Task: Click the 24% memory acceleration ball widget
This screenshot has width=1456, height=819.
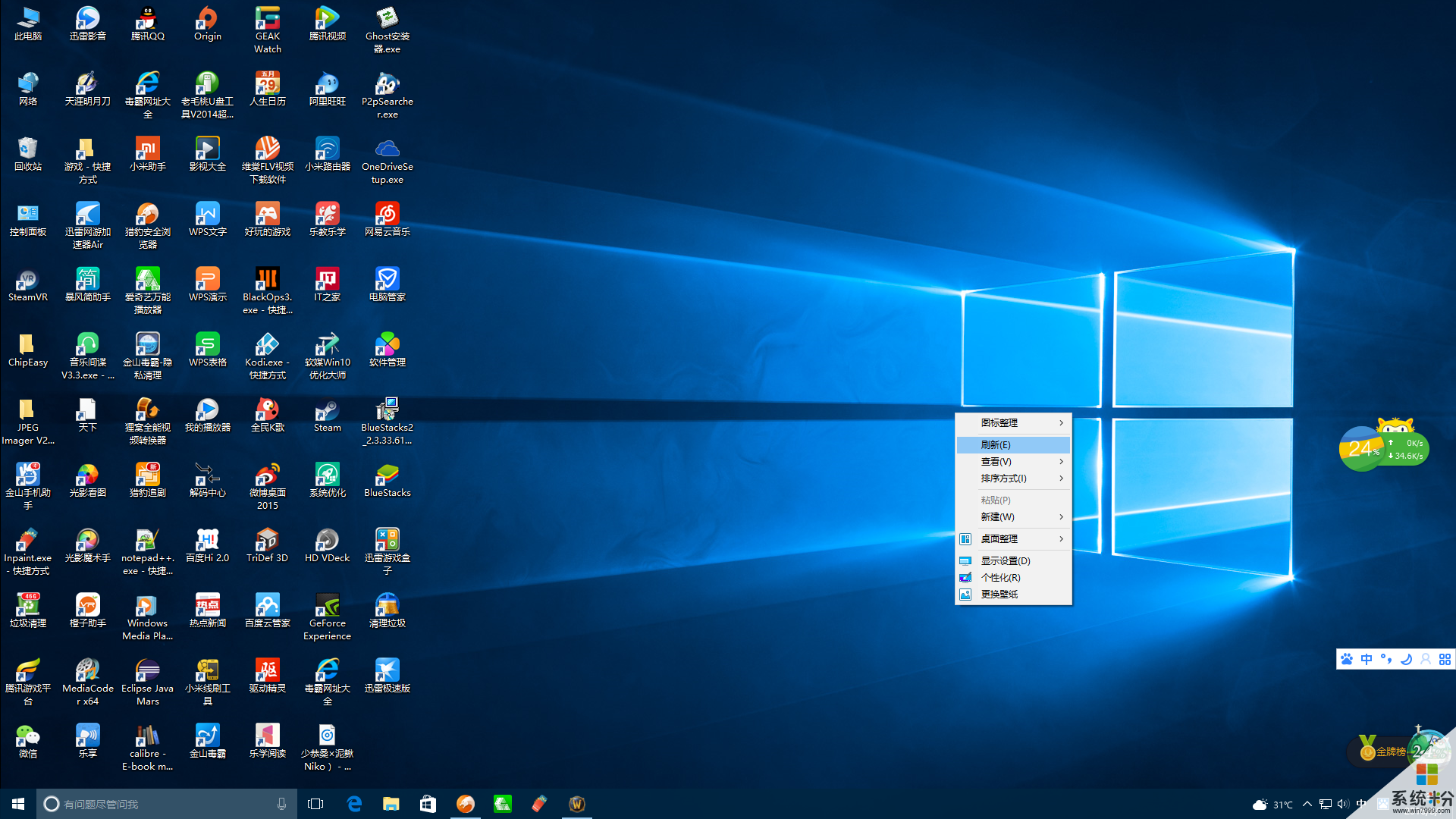Action: click(x=1363, y=449)
